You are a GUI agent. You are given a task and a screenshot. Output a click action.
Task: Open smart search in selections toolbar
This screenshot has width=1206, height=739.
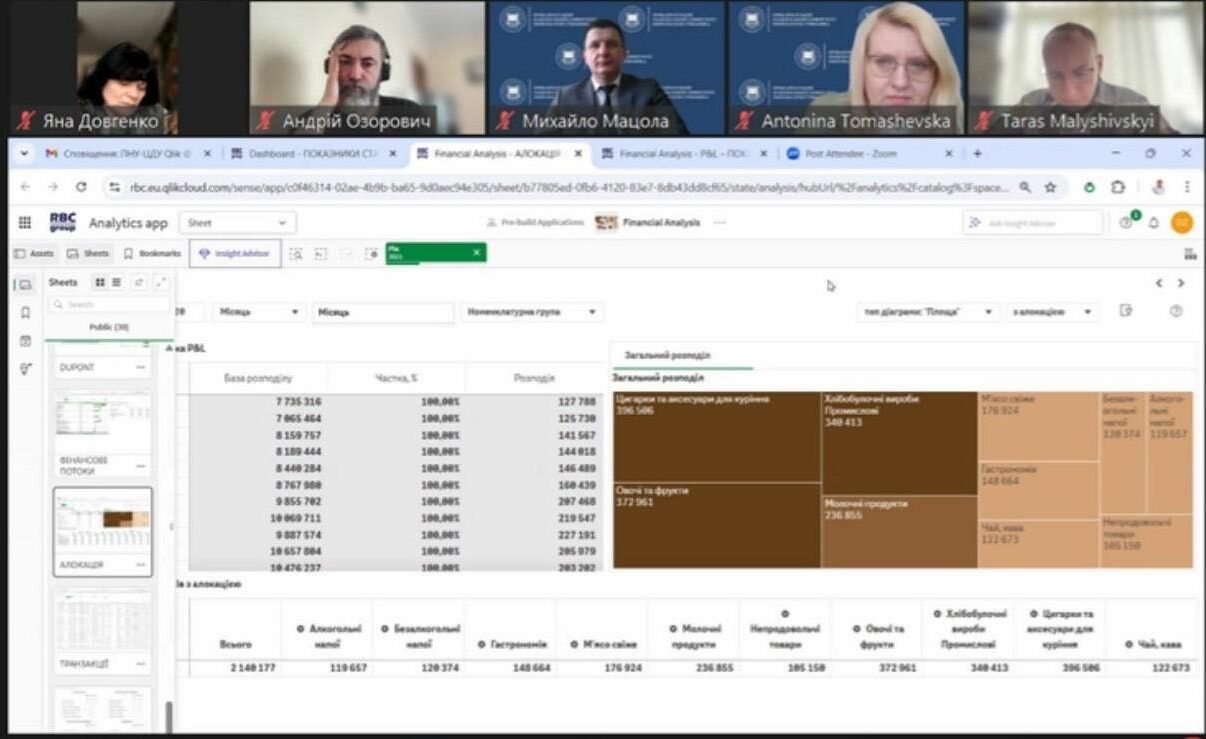point(296,254)
